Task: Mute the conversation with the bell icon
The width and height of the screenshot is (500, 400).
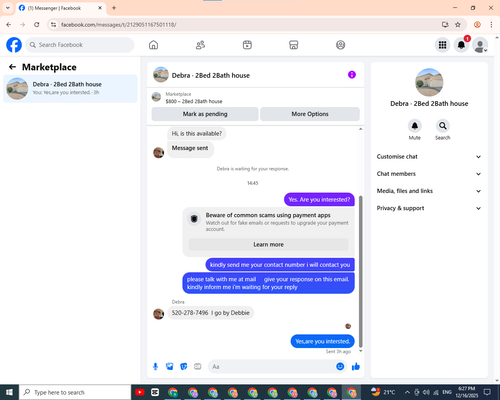Action: point(415,126)
